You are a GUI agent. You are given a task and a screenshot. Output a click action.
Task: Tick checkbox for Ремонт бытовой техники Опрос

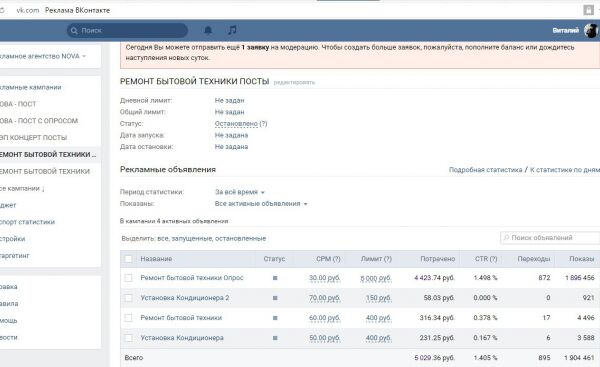pyautogui.click(x=128, y=278)
